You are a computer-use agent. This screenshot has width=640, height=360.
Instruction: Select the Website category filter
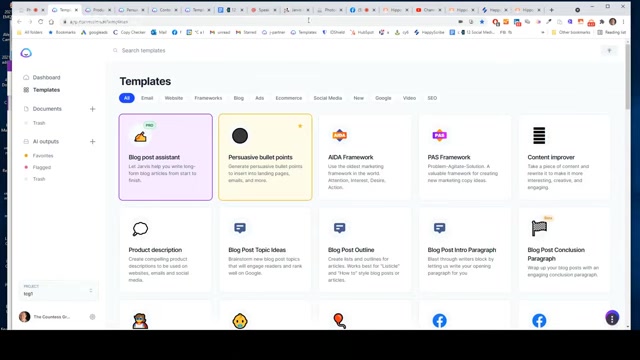[174, 98]
